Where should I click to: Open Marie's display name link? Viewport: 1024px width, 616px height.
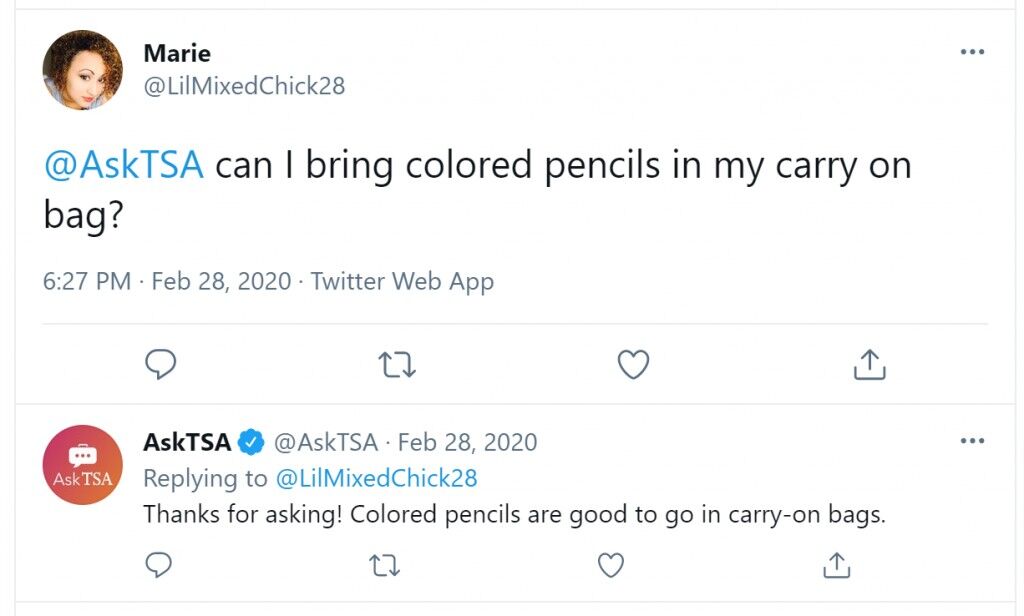click(177, 53)
